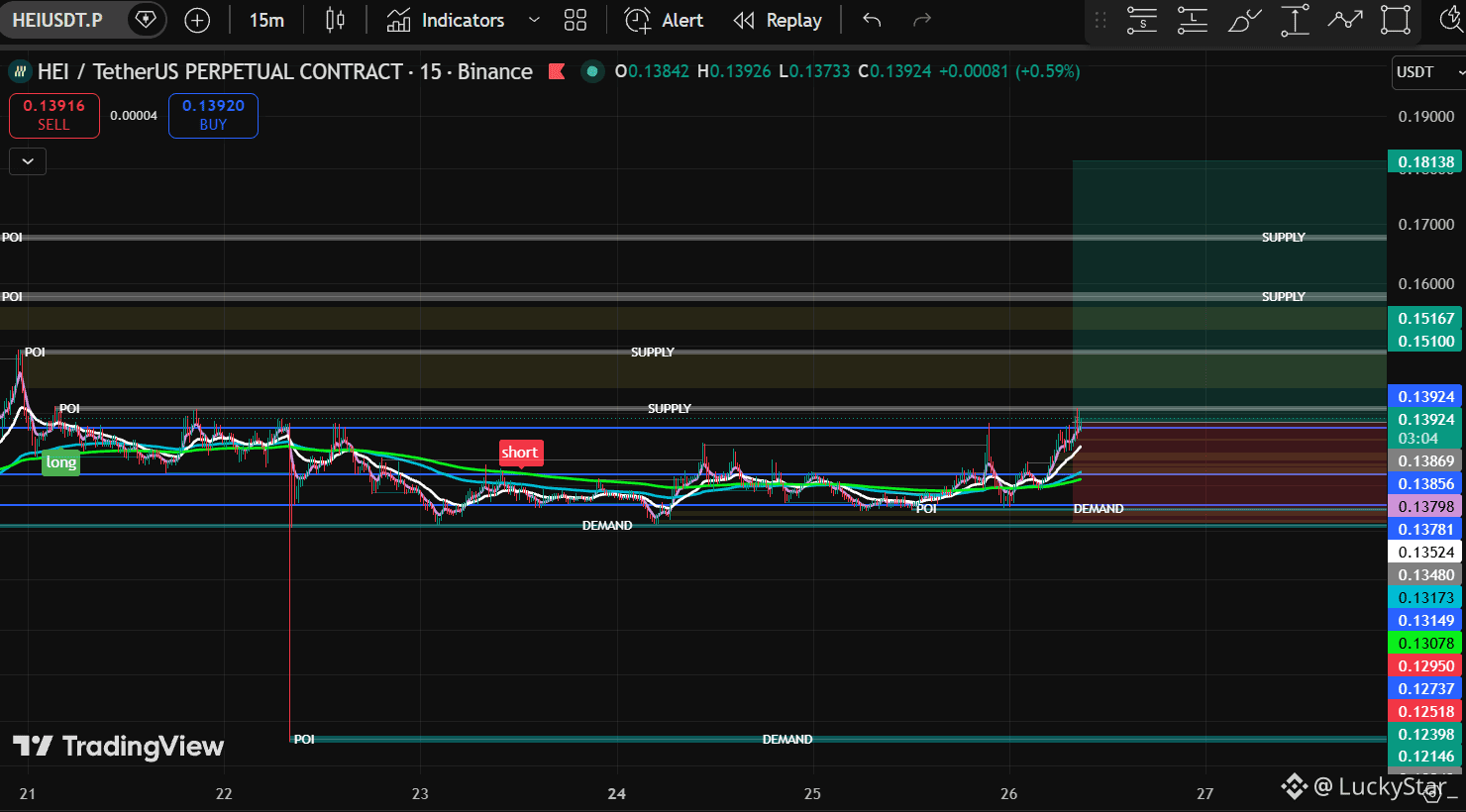The height and width of the screenshot is (812, 1466).
Task: Click date 26 on time axis
Action: coord(1008,793)
